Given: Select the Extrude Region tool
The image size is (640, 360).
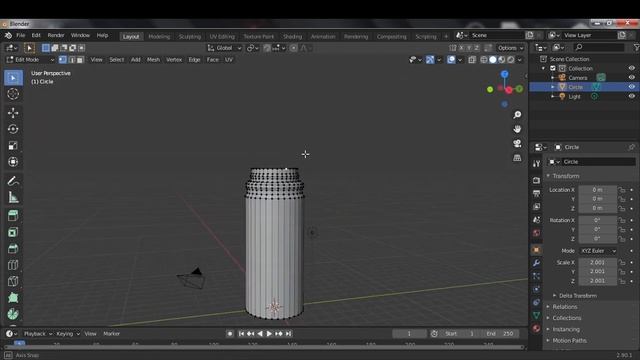Looking at the screenshot, I should coord(13,216).
